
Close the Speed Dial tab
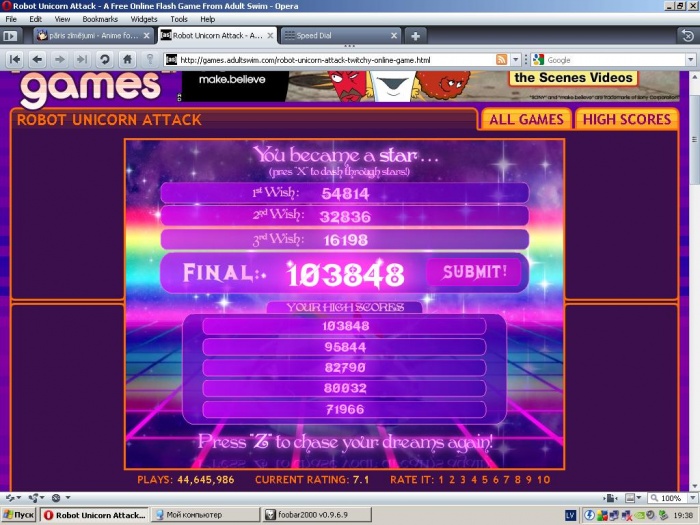pyautogui.click(x=394, y=36)
